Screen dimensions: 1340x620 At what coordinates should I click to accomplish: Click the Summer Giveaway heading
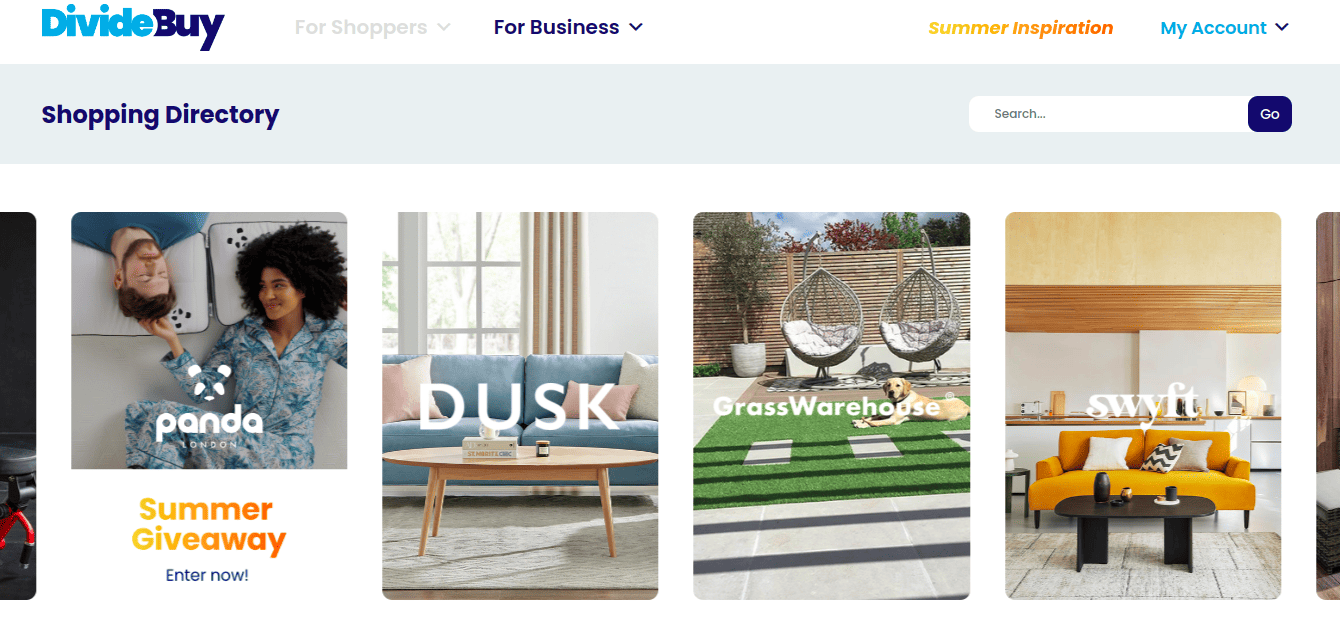click(x=208, y=525)
